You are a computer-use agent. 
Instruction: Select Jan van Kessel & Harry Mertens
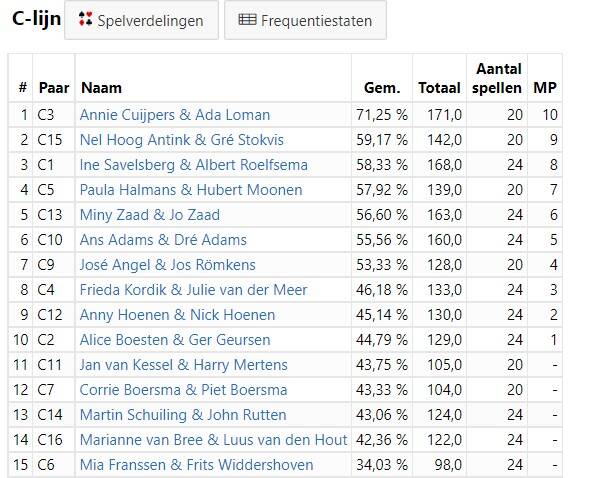[x=184, y=365]
